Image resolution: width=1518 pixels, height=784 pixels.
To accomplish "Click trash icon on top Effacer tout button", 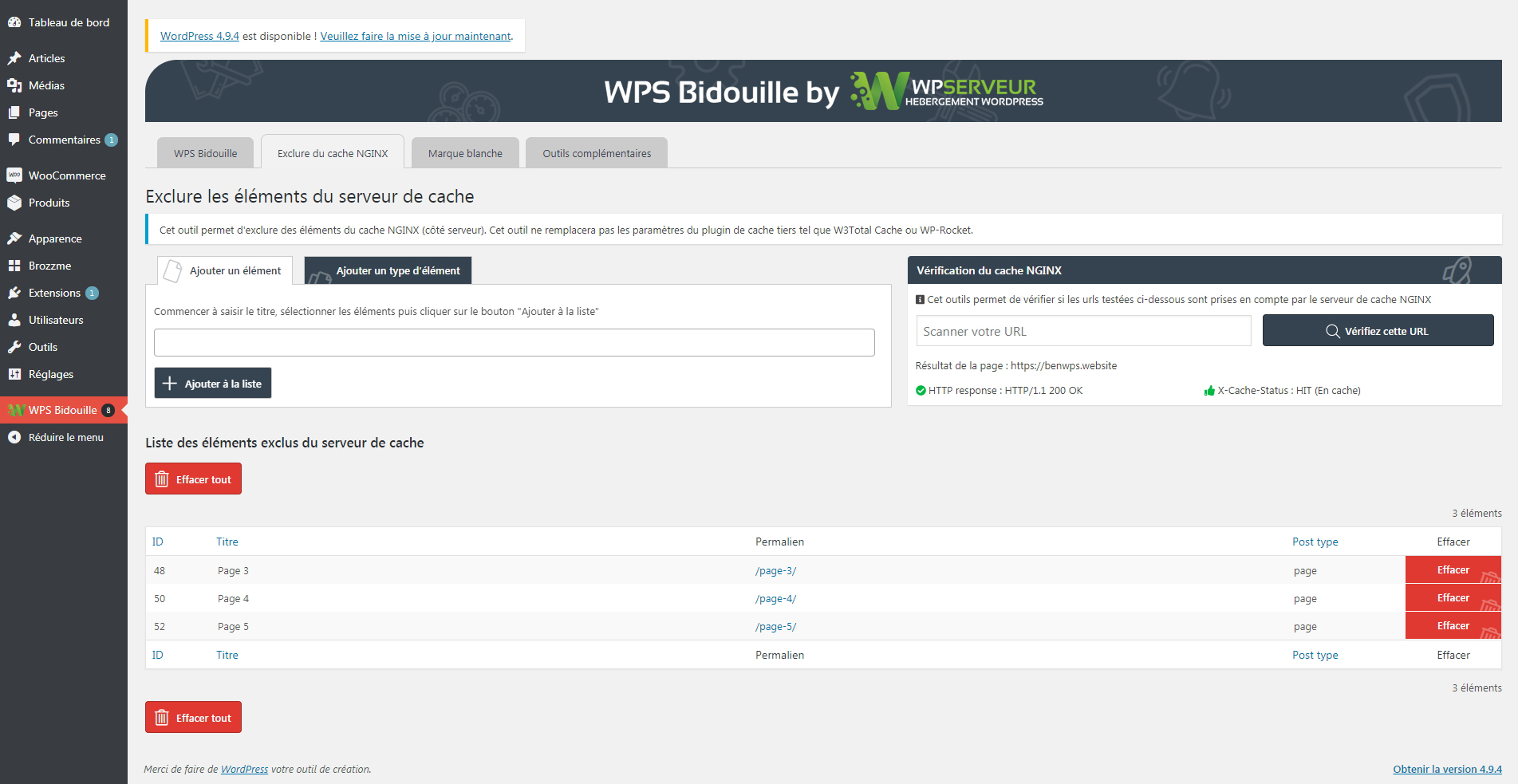I will tap(162, 479).
